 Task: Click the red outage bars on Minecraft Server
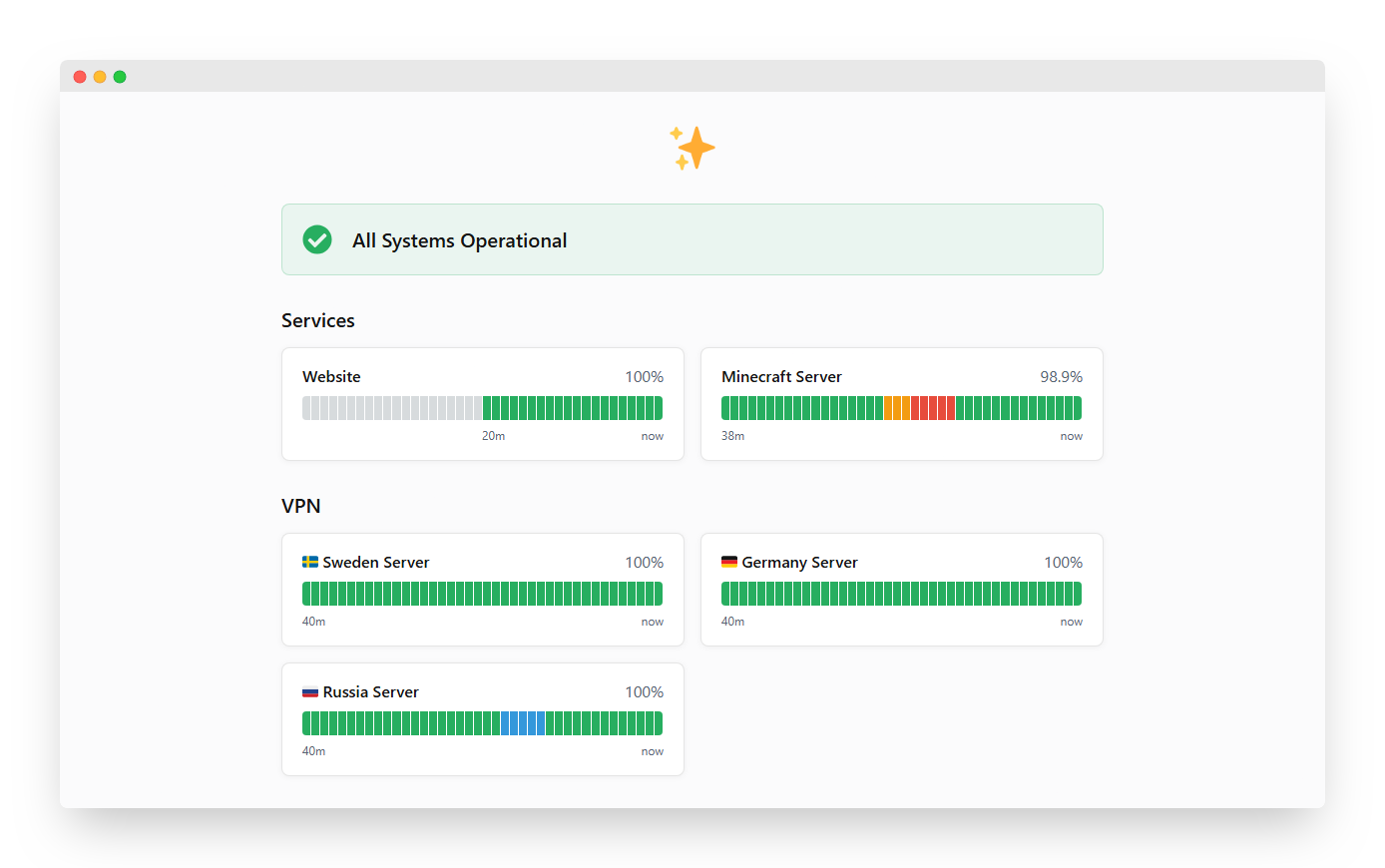tap(932, 408)
